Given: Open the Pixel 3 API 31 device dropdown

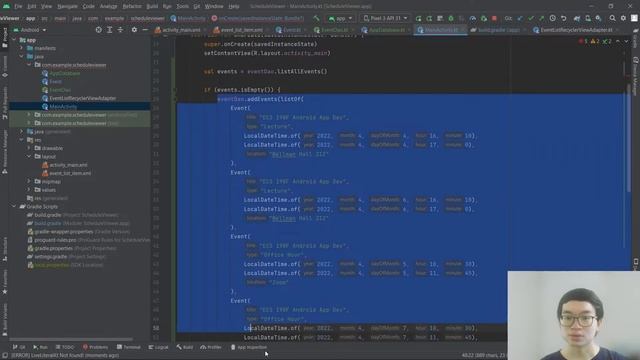Looking at the screenshot, I should (385, 18).
